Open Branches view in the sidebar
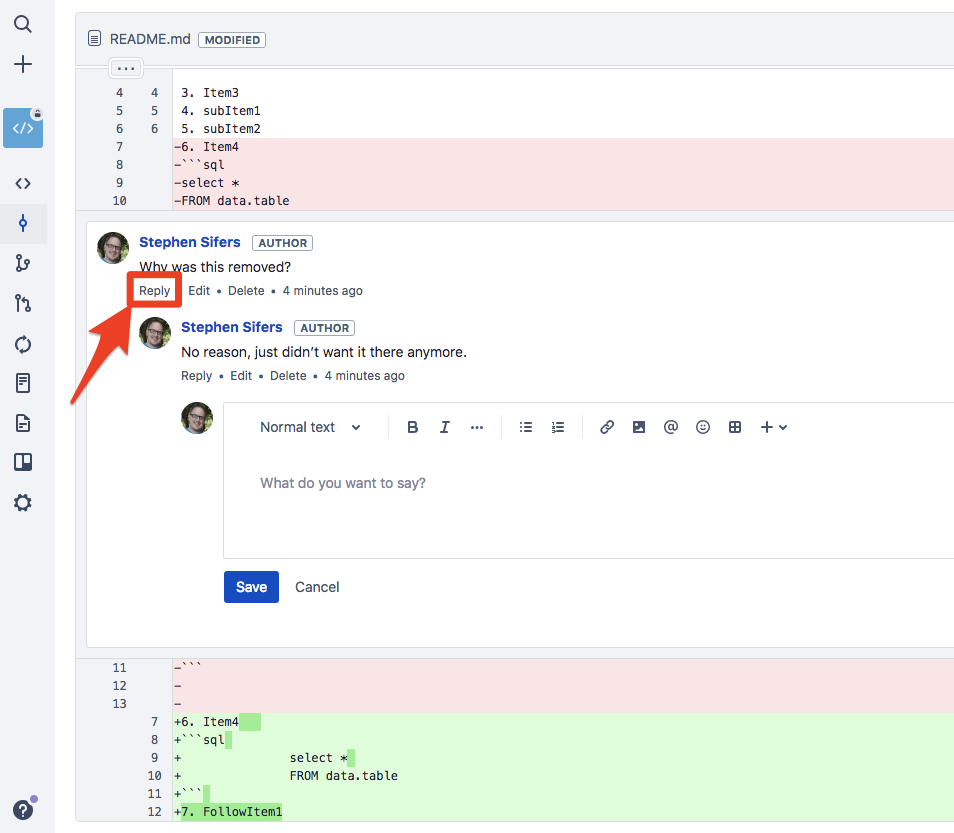The width and height of the screenshot is (954, 833). (x=23, y=263)
